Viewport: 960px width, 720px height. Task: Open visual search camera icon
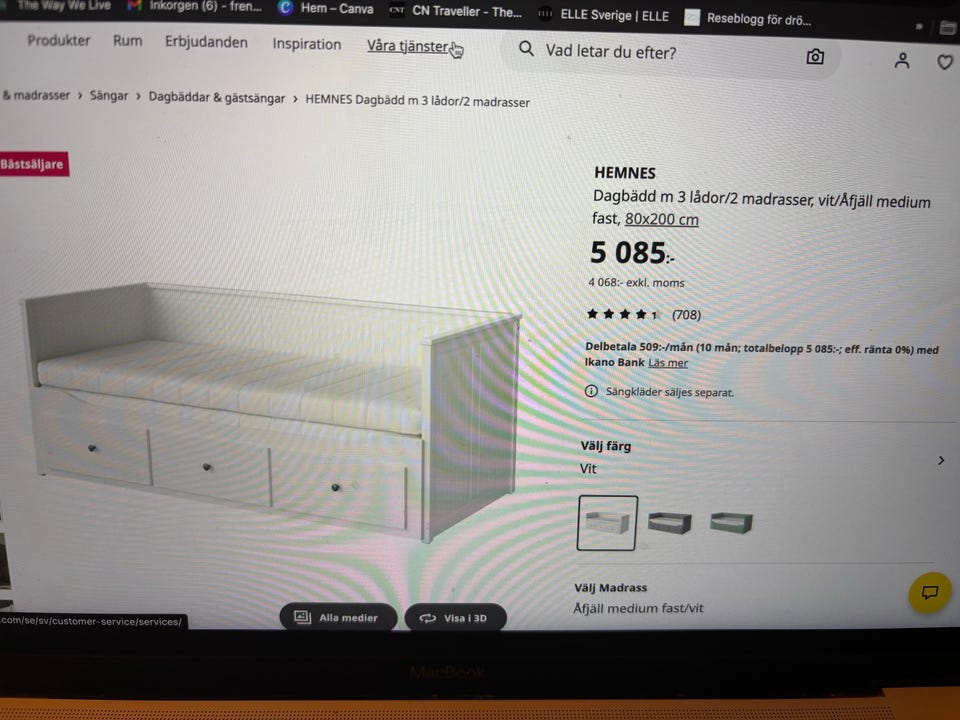815,57
